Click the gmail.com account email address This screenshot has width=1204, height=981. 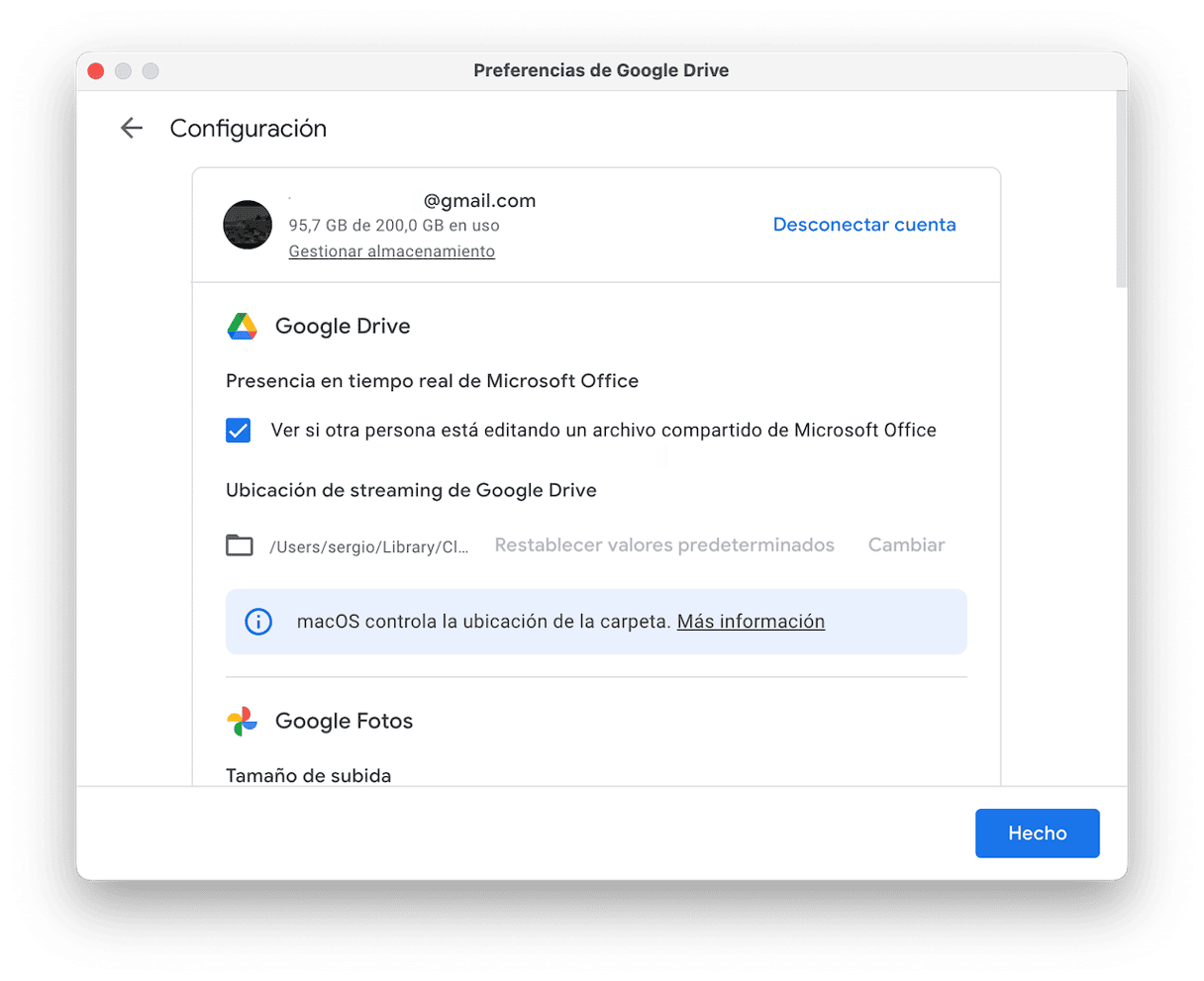pos(479,201)
